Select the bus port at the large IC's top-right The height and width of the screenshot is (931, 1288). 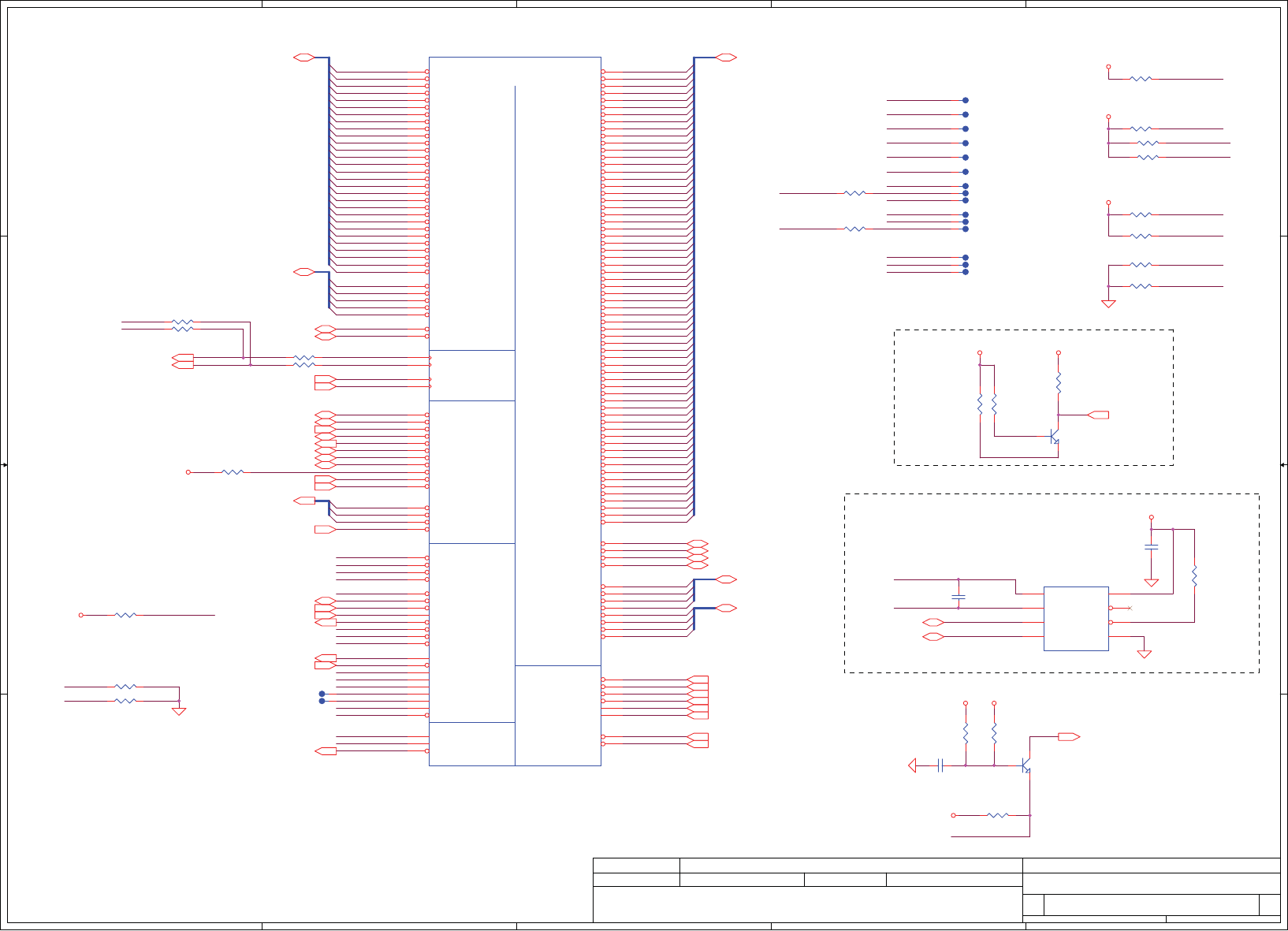click(x=726, y=58)
